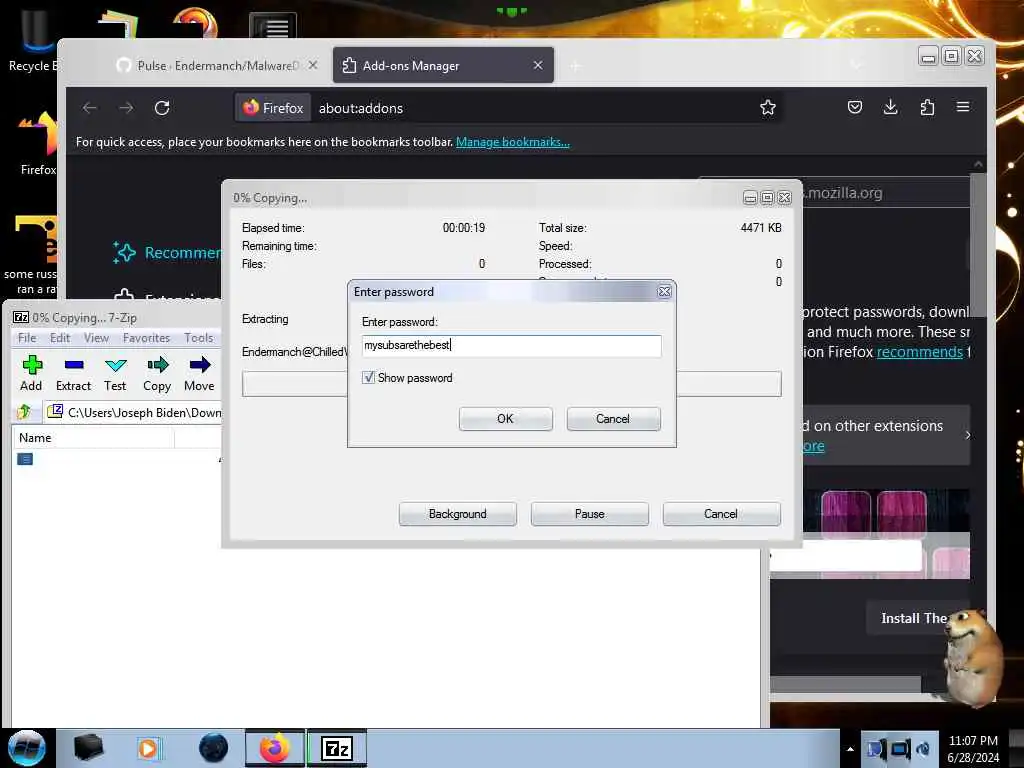Send the extraction to Background
The width and height of the screenshot is (1024, 768).
pyautogui.click(x=458, y=514)
